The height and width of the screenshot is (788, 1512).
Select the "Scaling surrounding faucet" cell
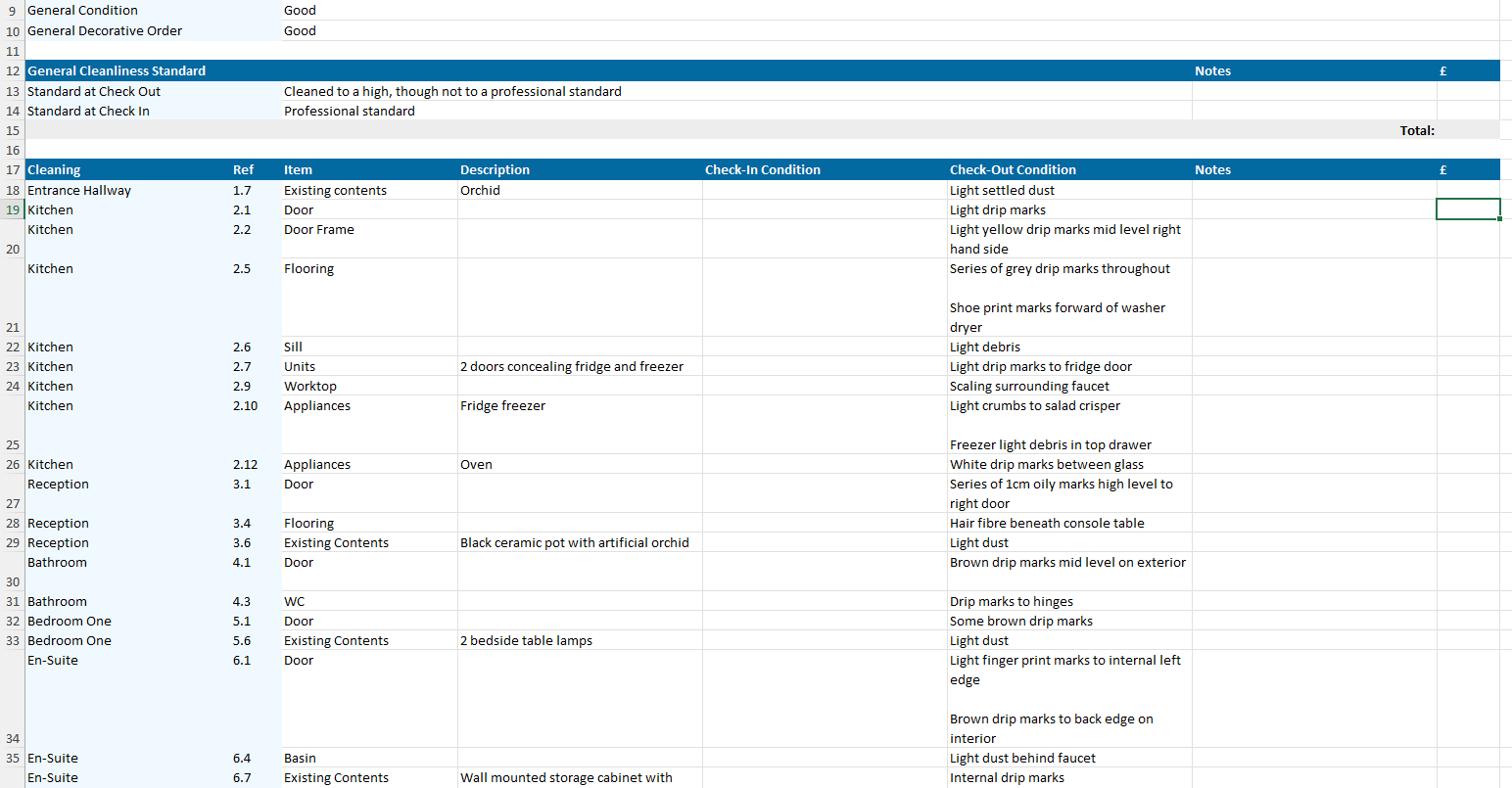[1029, 386]
